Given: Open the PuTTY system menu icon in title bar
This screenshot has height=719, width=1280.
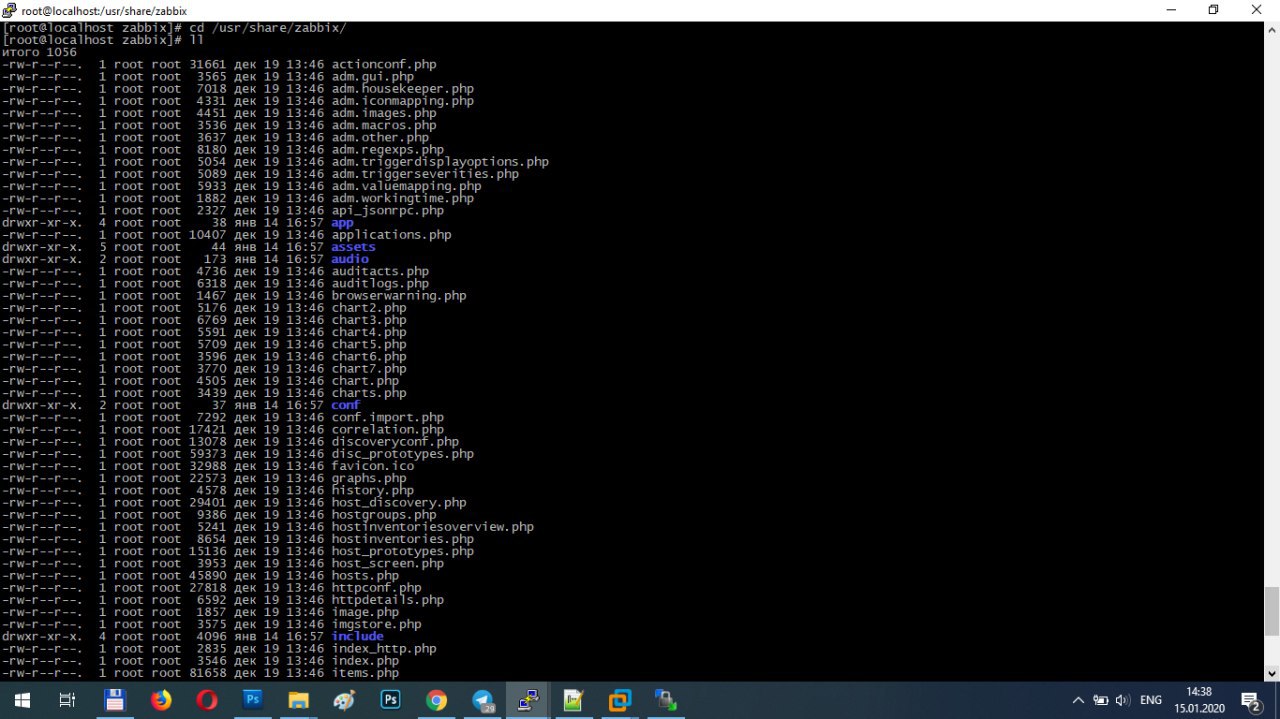Looking at the screenshot, I should coord(9,10).
